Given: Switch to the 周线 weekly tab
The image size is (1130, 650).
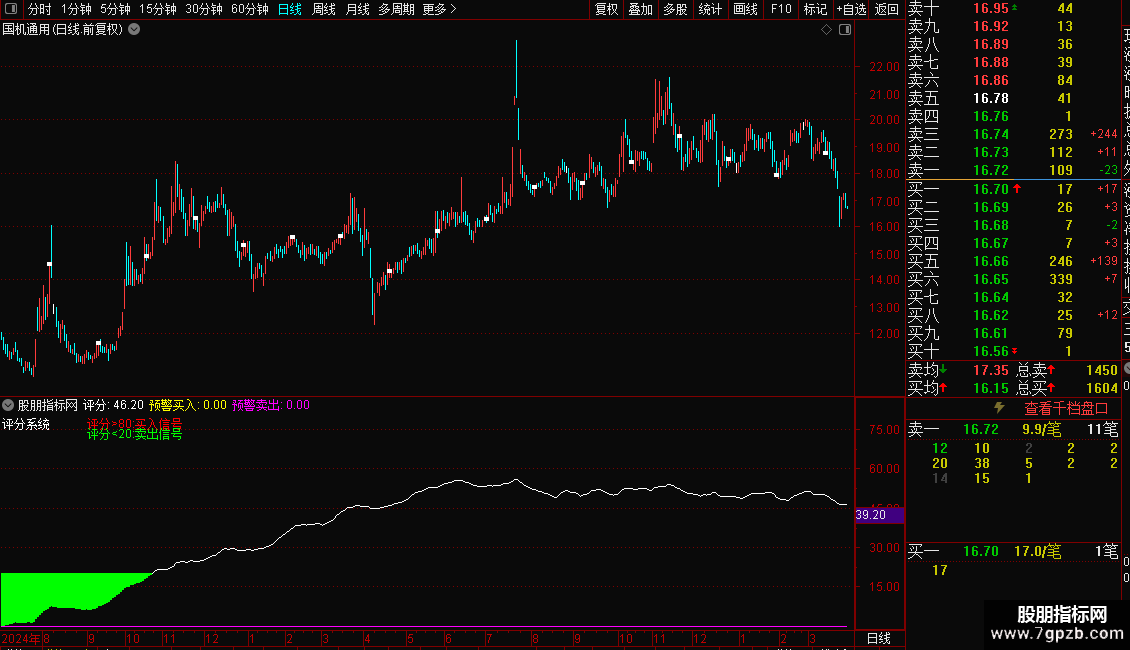Looking at the screenshot, I should click(324, 9).
